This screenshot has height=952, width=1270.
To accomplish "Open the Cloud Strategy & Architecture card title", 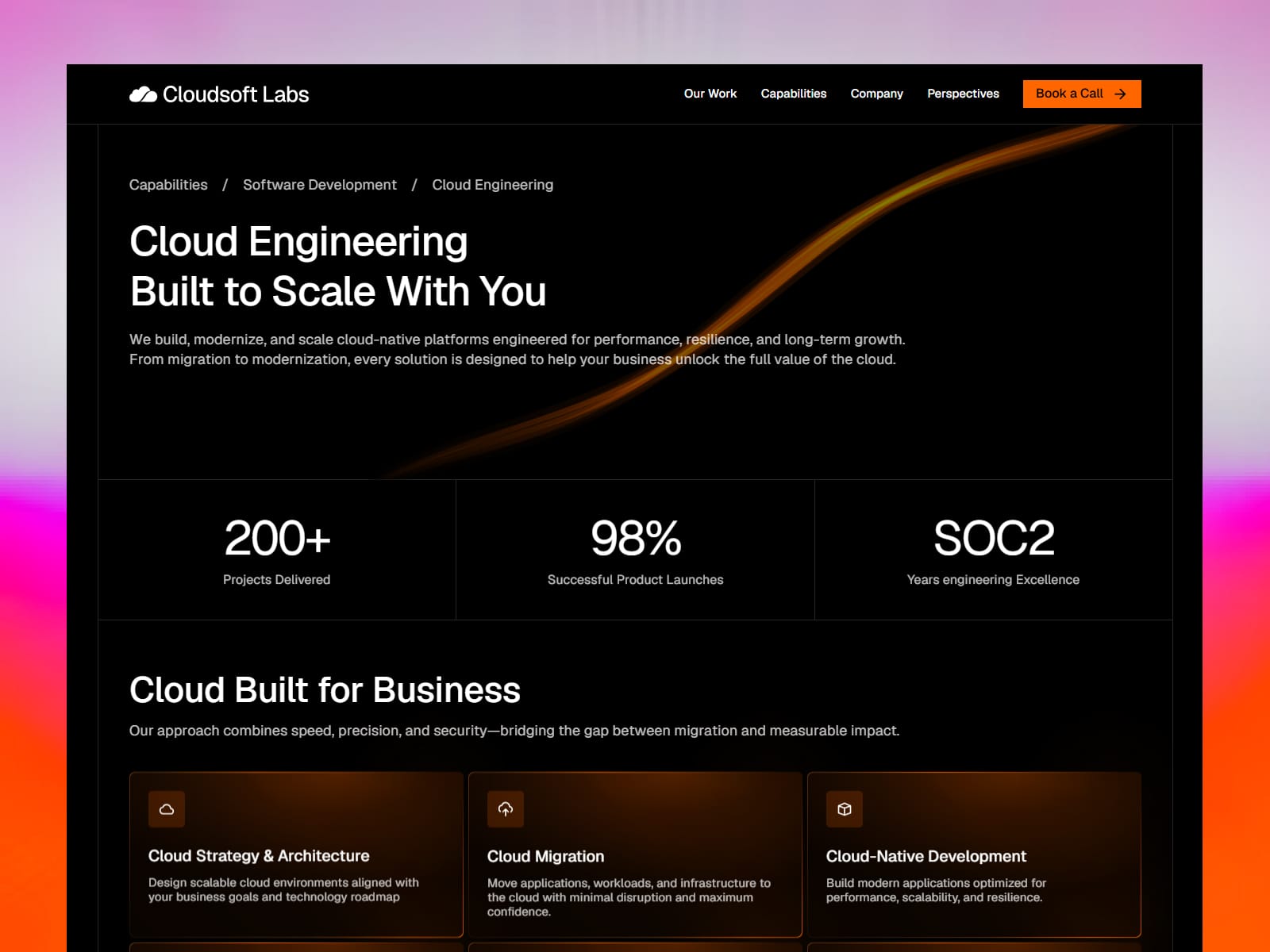I will point(259,856).
